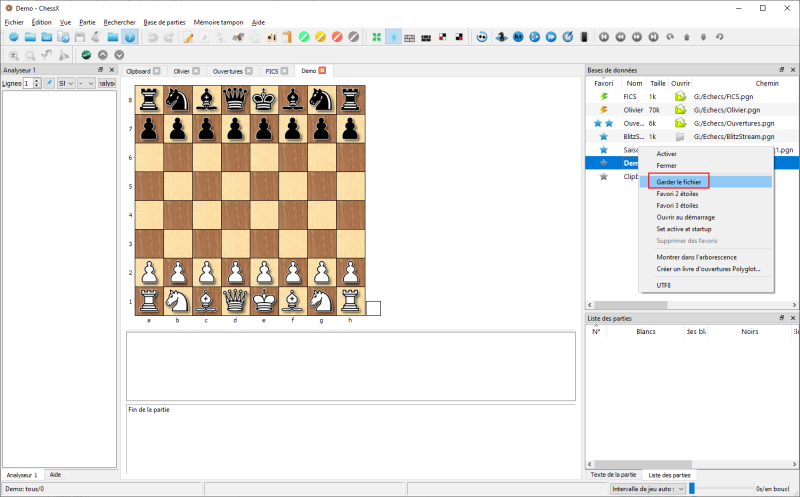This screenshot has height=497, width=800.
Task: Open the engine dropdown in Analyseur panel
Action: pyautogui.click(x=67, y=83)
